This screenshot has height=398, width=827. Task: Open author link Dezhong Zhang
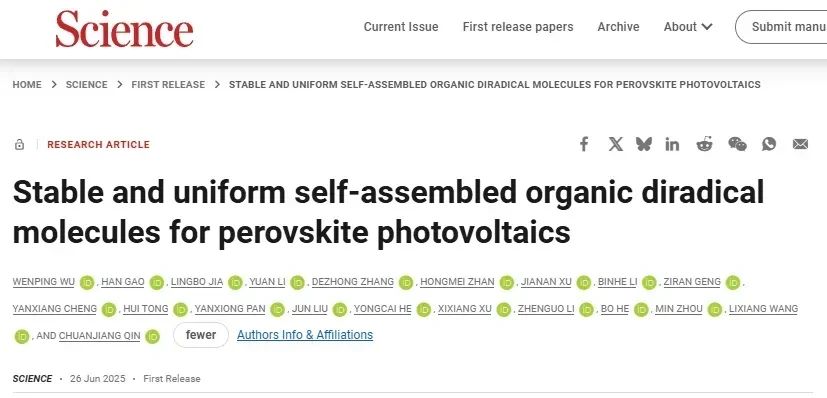[x=353, y=282]
